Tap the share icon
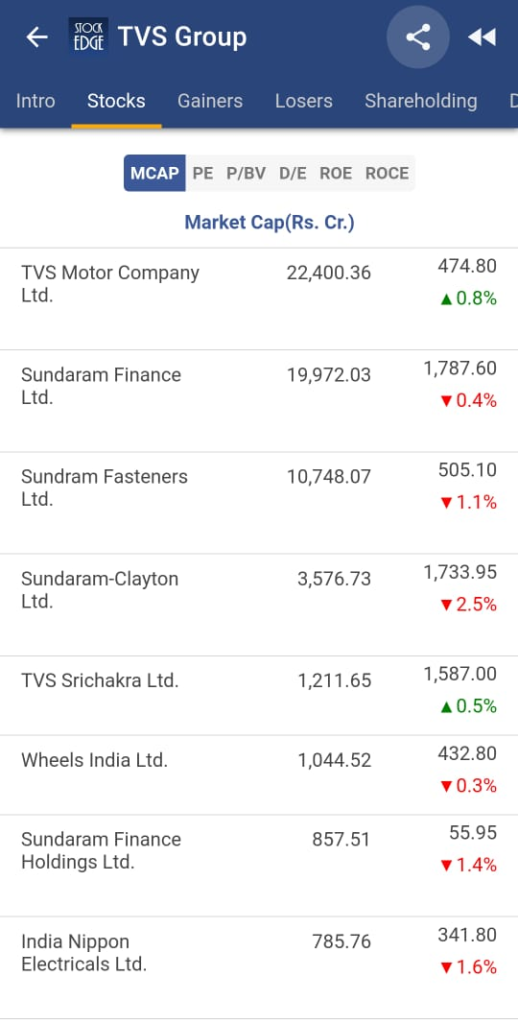The width and height of the screenshot is (518, 1024). 418,37
